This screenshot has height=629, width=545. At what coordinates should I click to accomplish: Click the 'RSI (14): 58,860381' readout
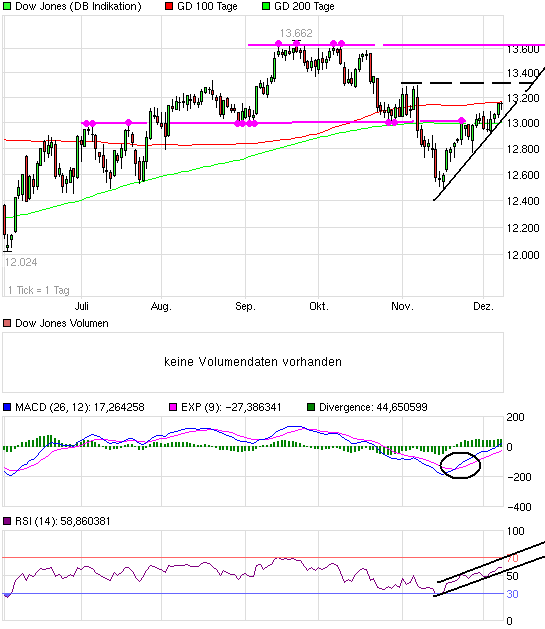(63, 521)
